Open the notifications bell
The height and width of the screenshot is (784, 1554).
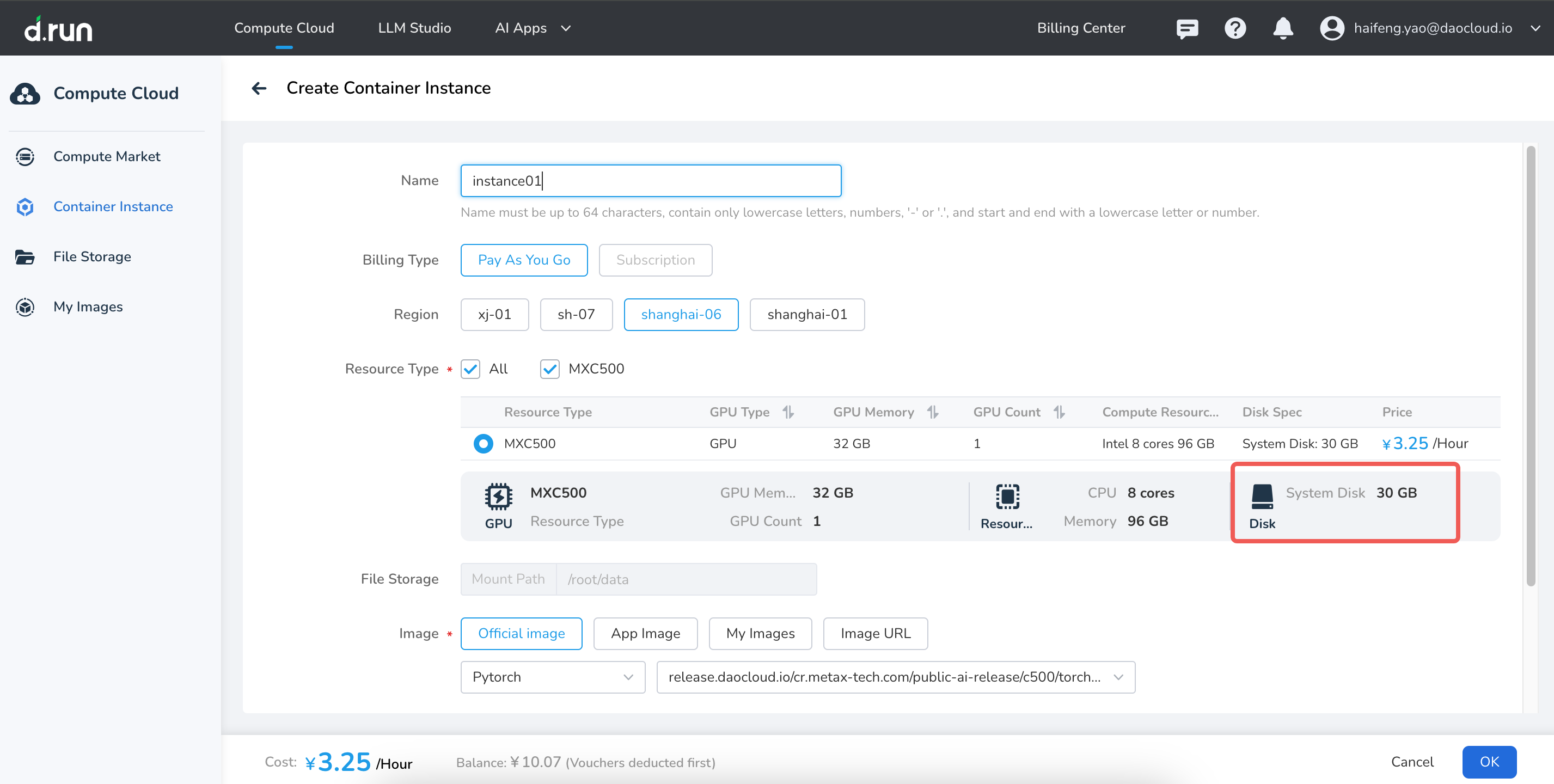coord(1282,28)
